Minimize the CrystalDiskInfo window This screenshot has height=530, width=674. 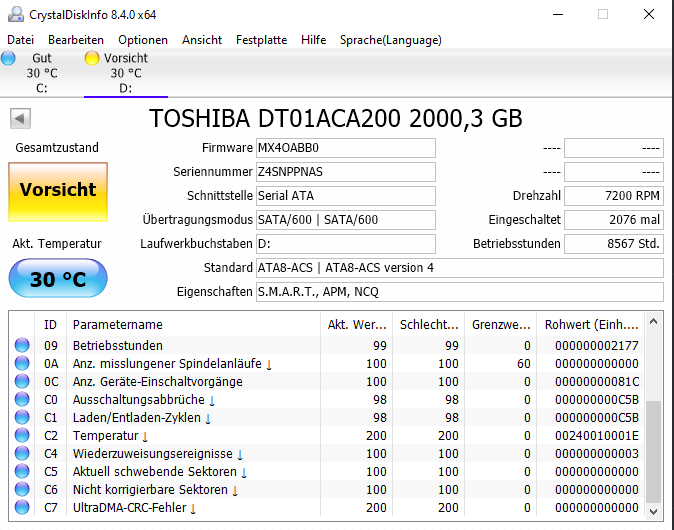(558, 14)
